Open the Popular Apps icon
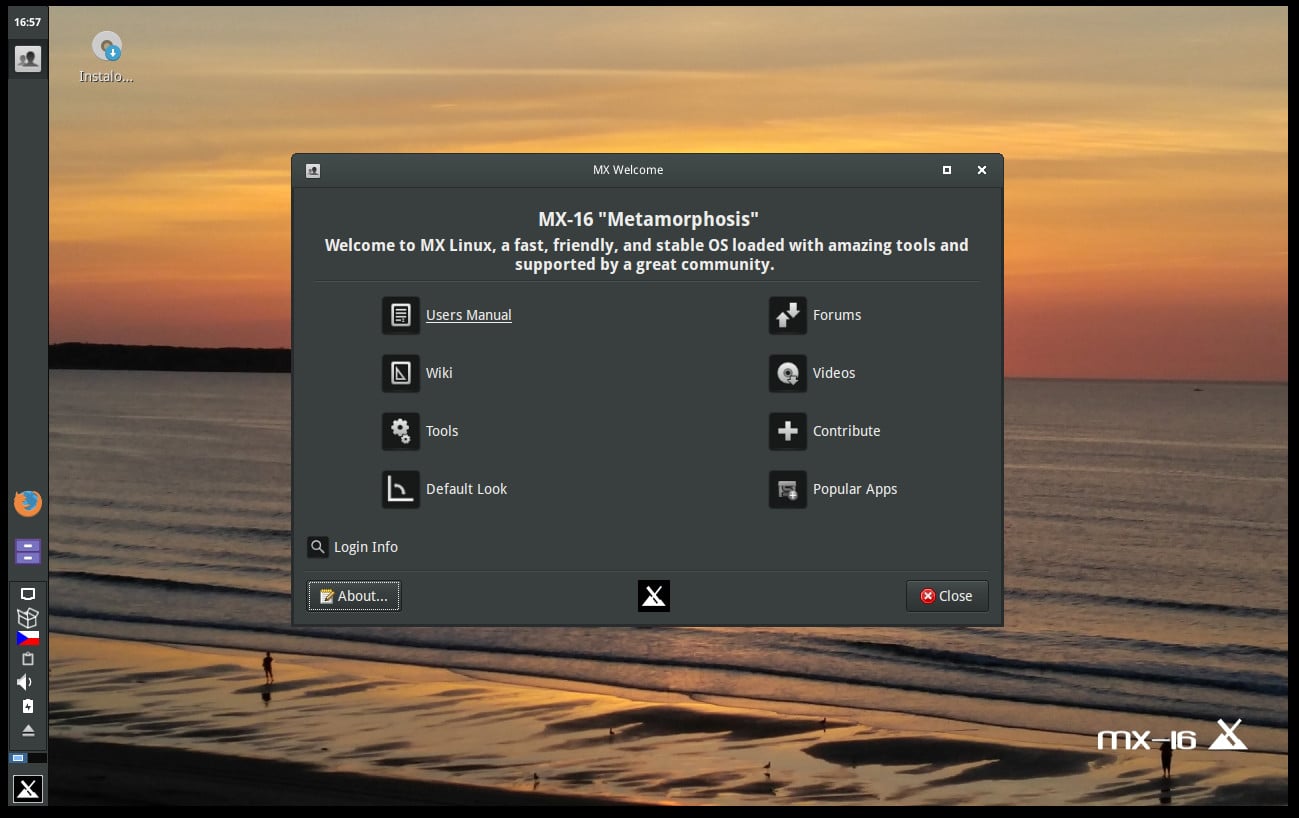Screen dimensions: 1299x818 click(787, 489)
